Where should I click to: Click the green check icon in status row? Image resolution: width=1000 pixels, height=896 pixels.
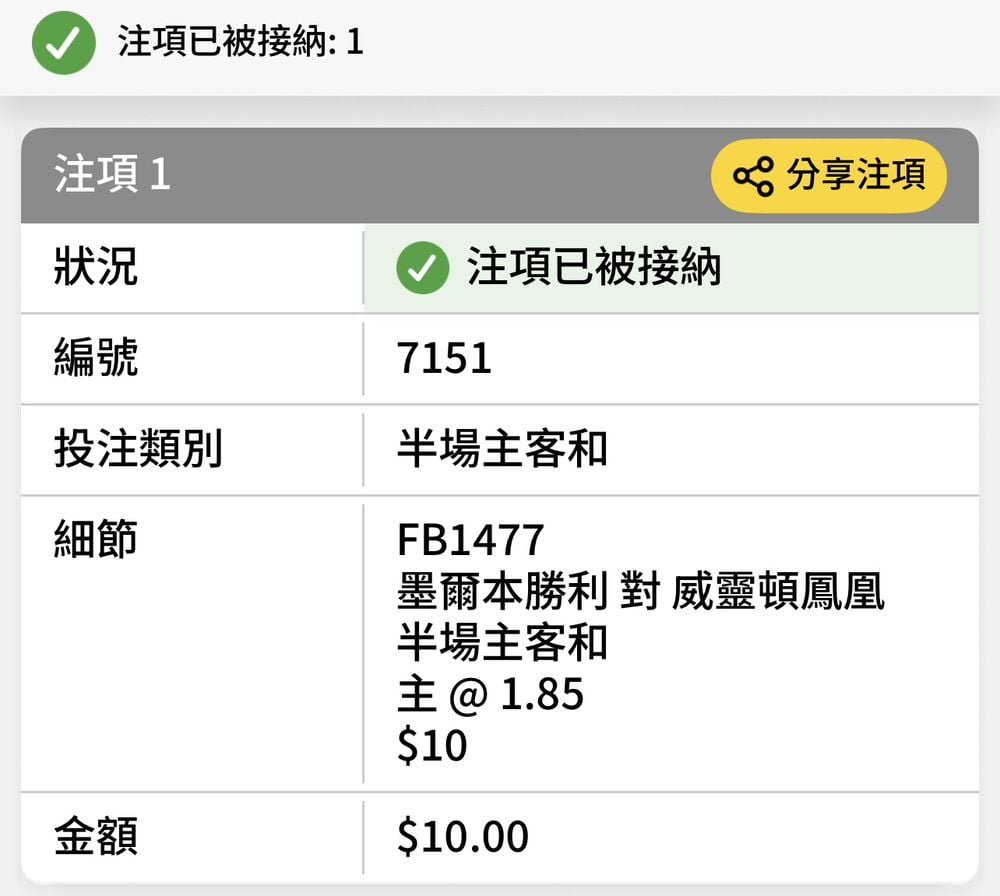[x=422, y=269]
